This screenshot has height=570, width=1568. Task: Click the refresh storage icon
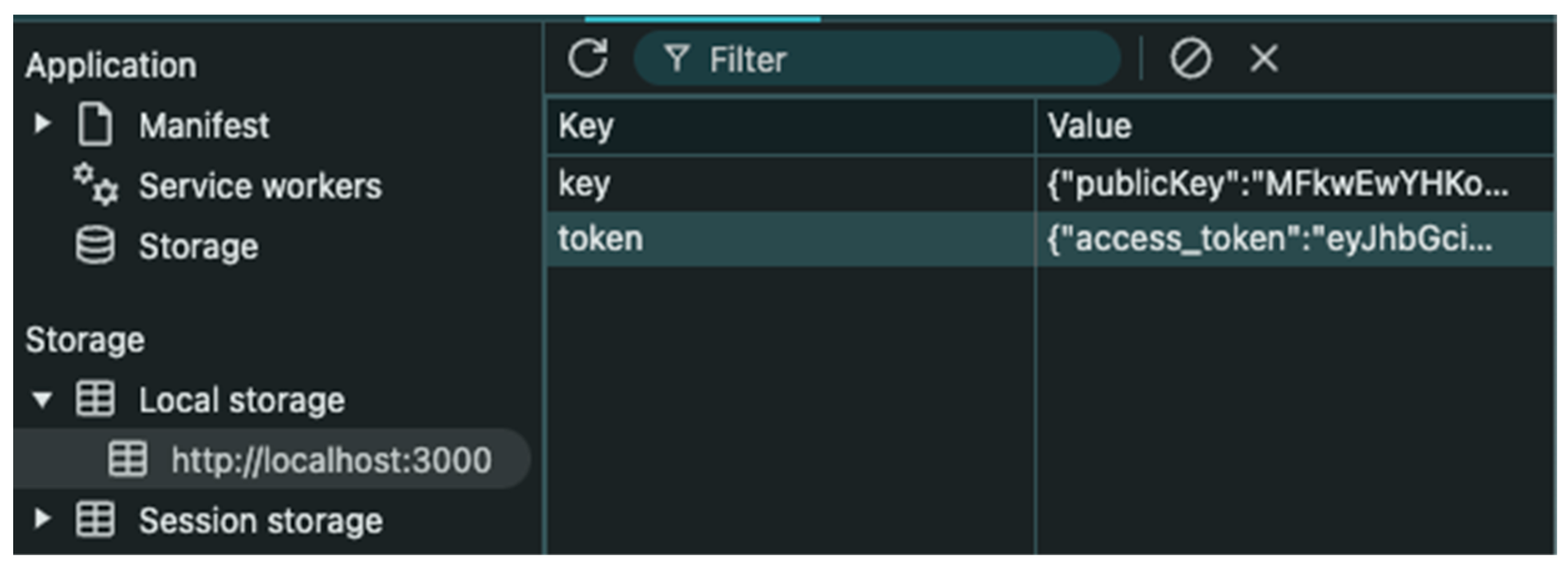pyautogui.click(x=588, y=59)
